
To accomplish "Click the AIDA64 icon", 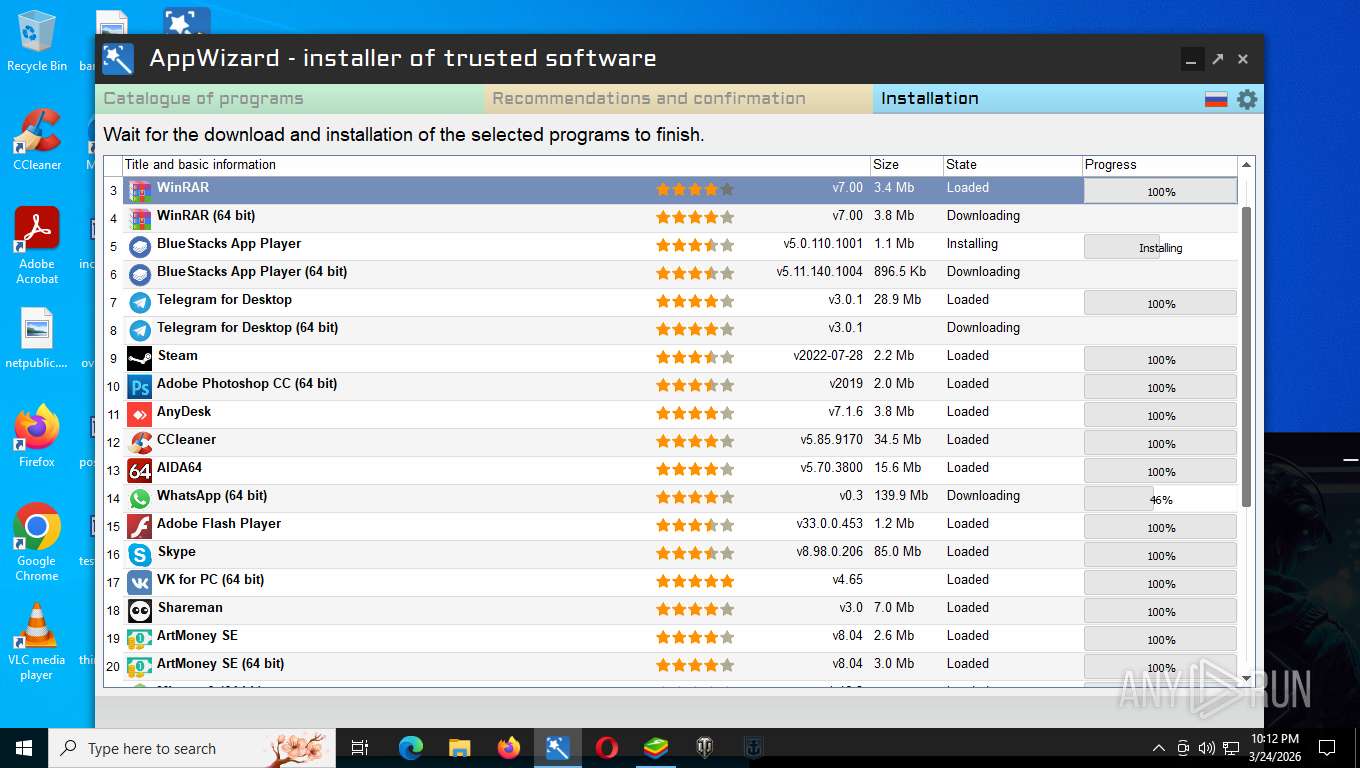I will (x=140, y=470).
